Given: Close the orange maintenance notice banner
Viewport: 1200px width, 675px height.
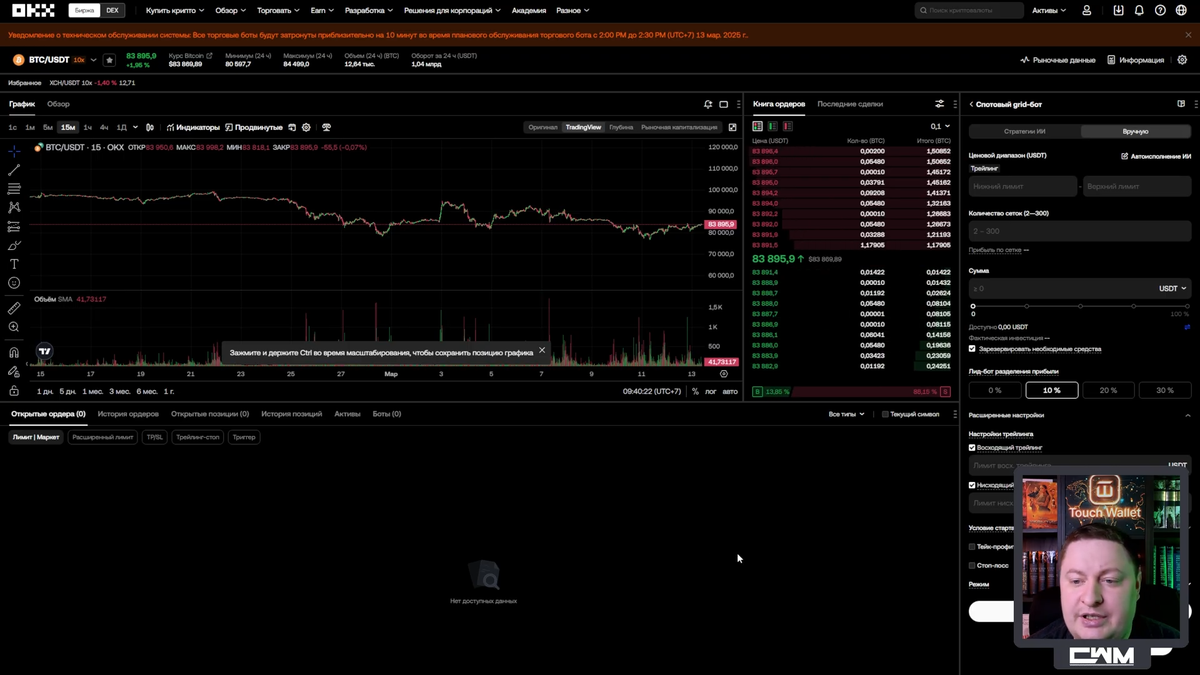Looking at the screenshot, I should 1189,35.
